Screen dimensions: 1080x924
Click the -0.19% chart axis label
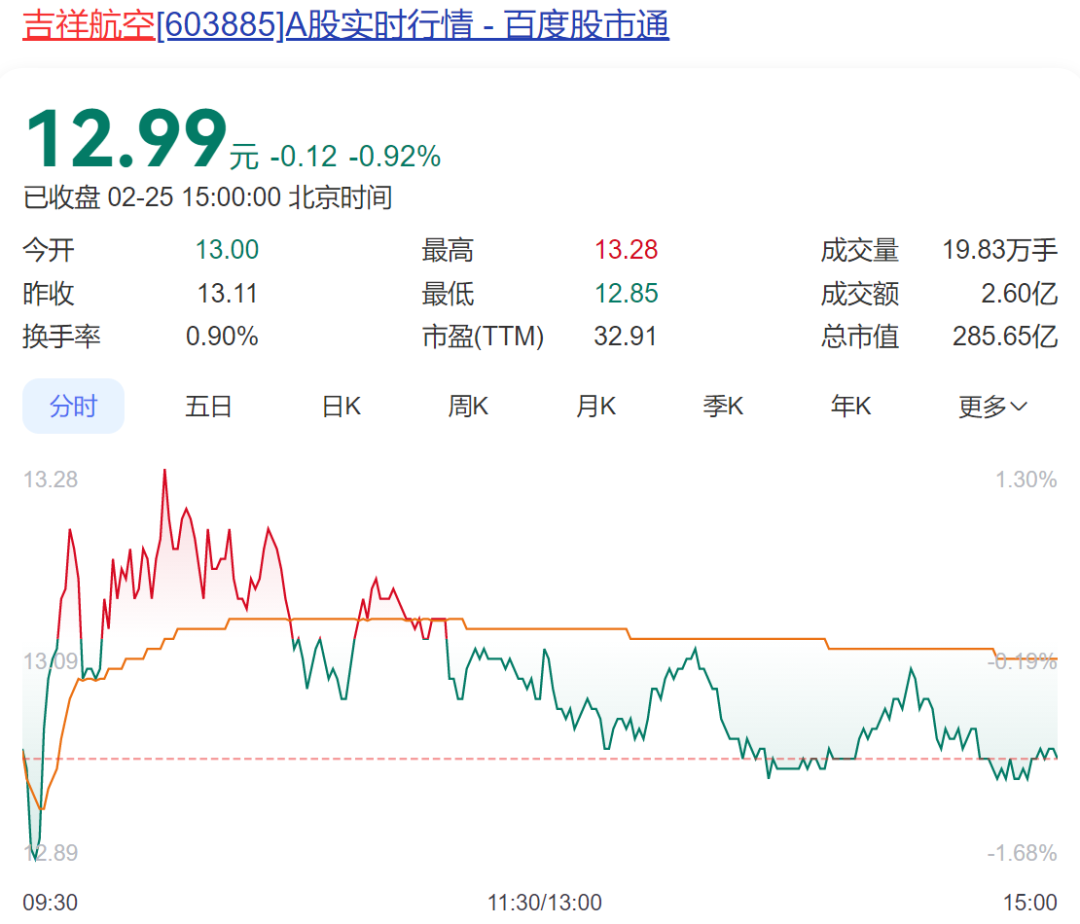pos(1022,662)
